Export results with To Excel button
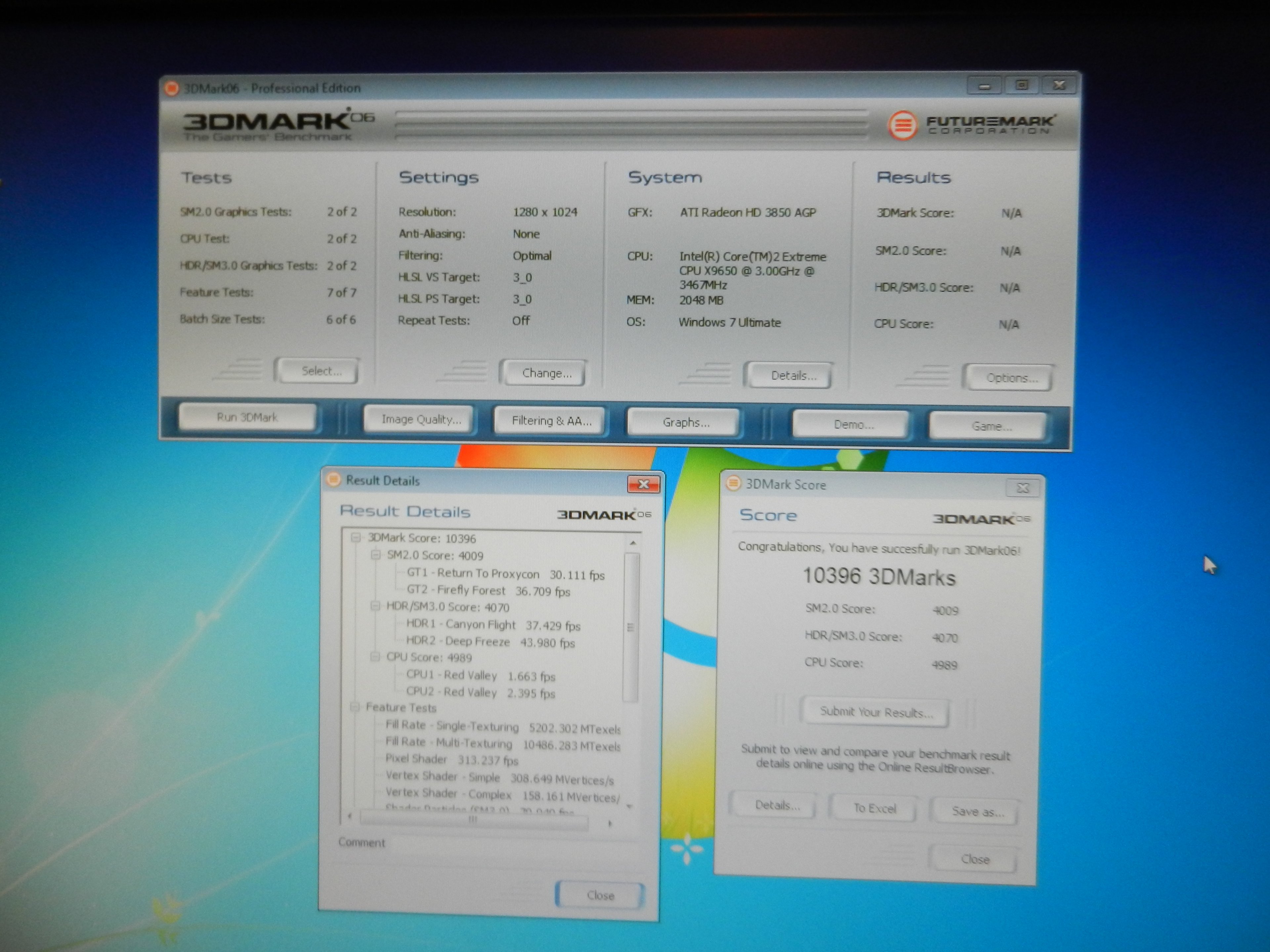Viewport: 1270px width, 952px height. [x=874, y=808]
